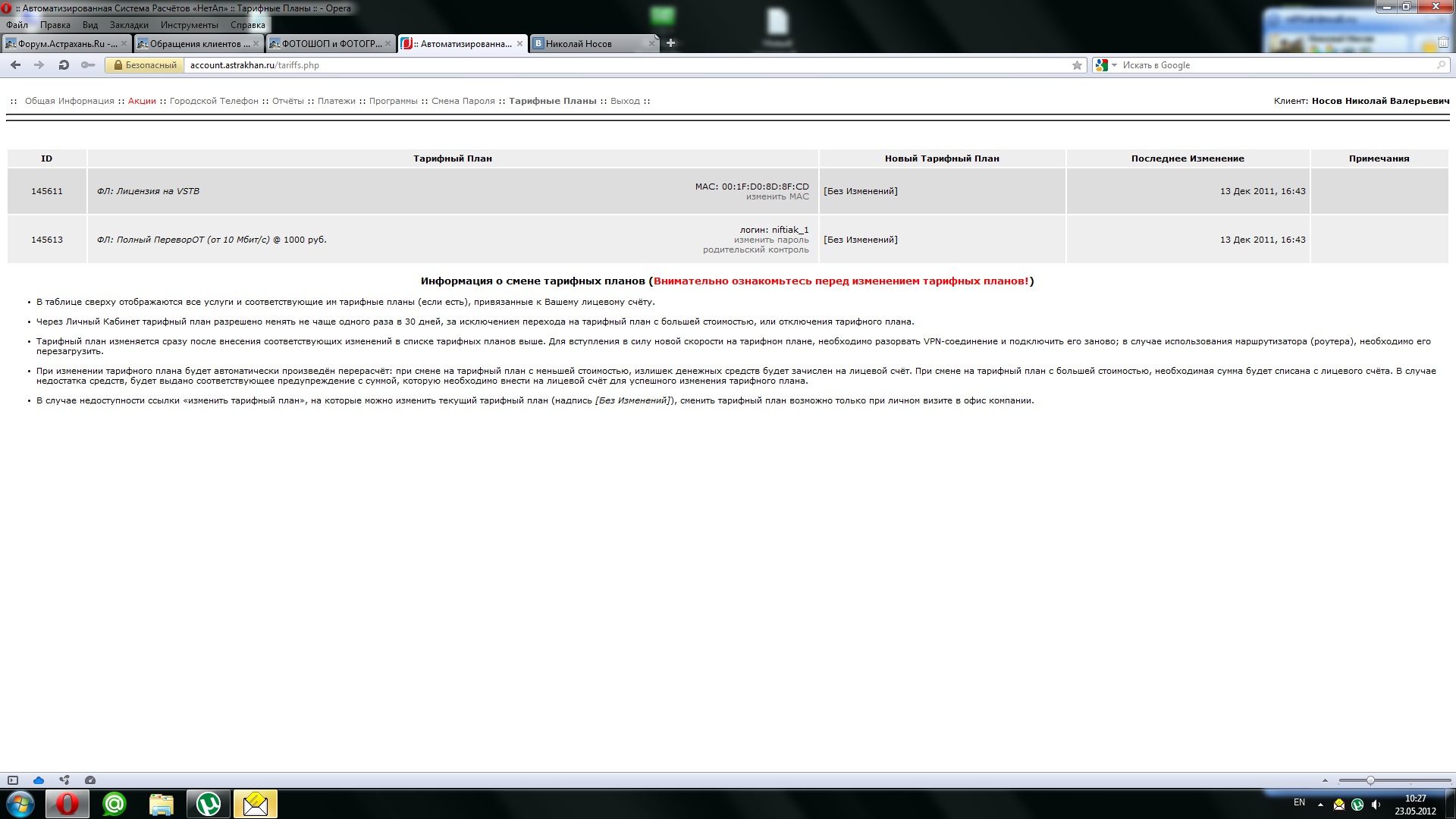Open the Тарифные Планы link
Screen dimensions: 1456x819
(553, 101)
